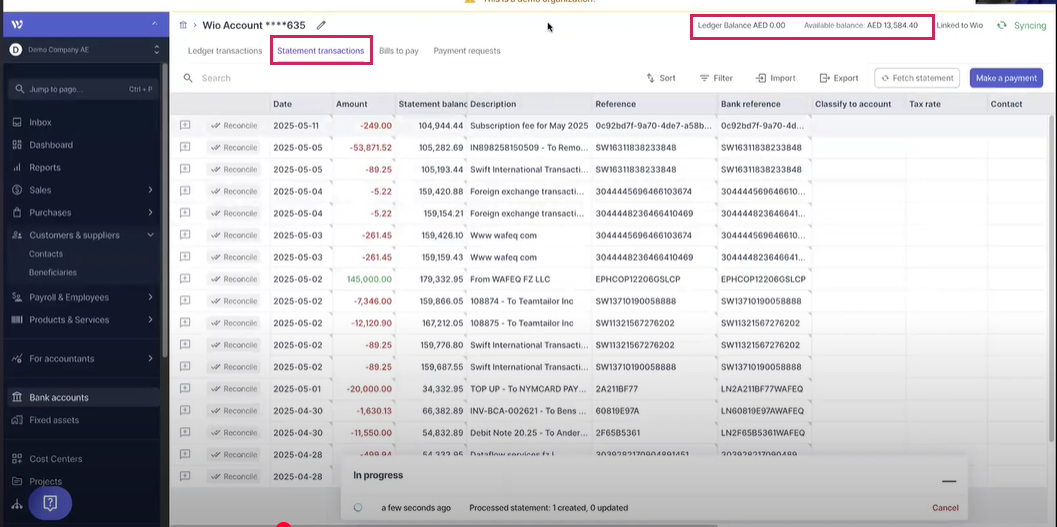Click the pencil icon to rename Wio Account
Screen dimensions: 1057x527
coord(321,25)
